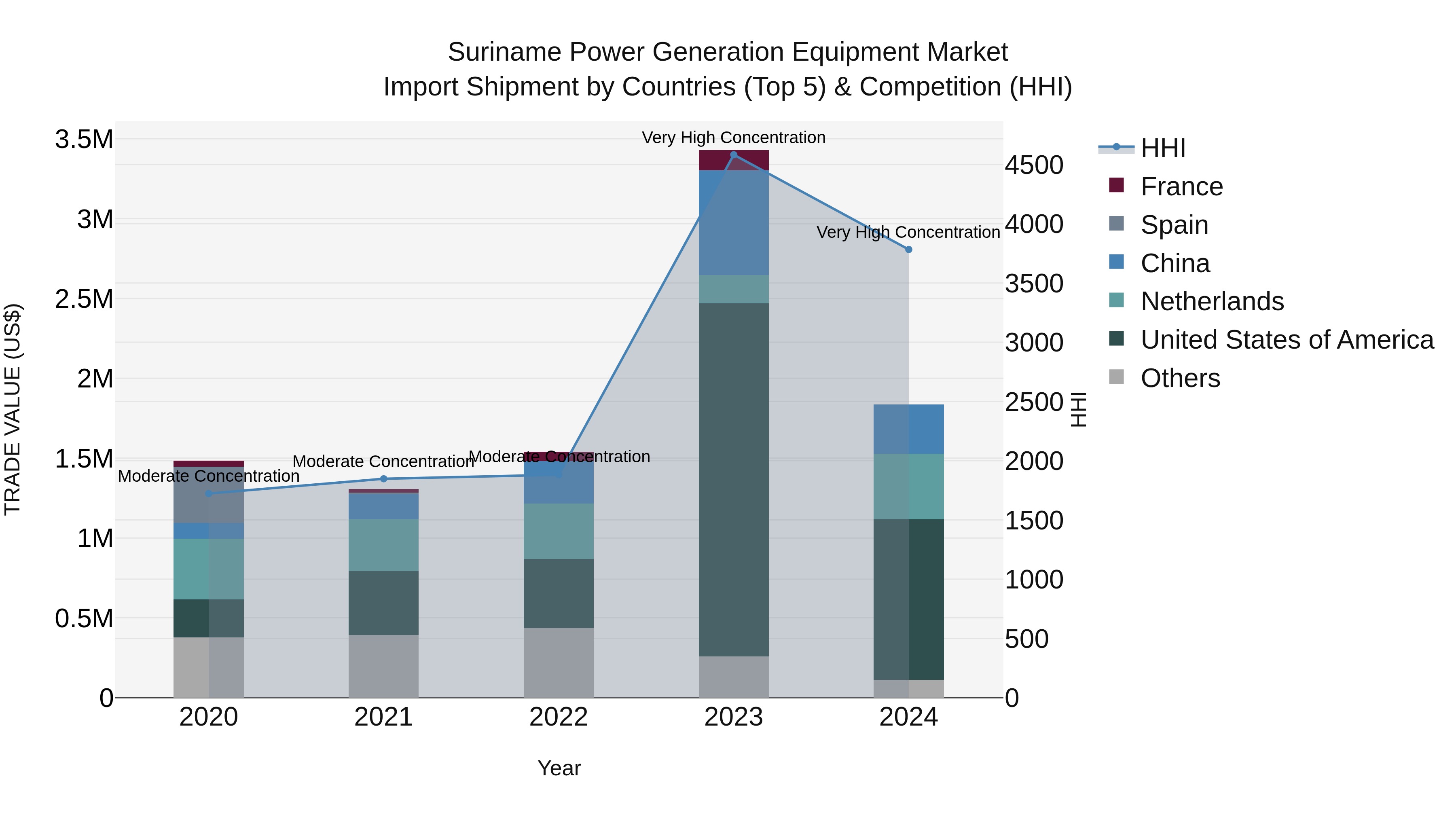Click the Spain slate legend swatch
The image size is (1456, 819).
coord(1116,223)
